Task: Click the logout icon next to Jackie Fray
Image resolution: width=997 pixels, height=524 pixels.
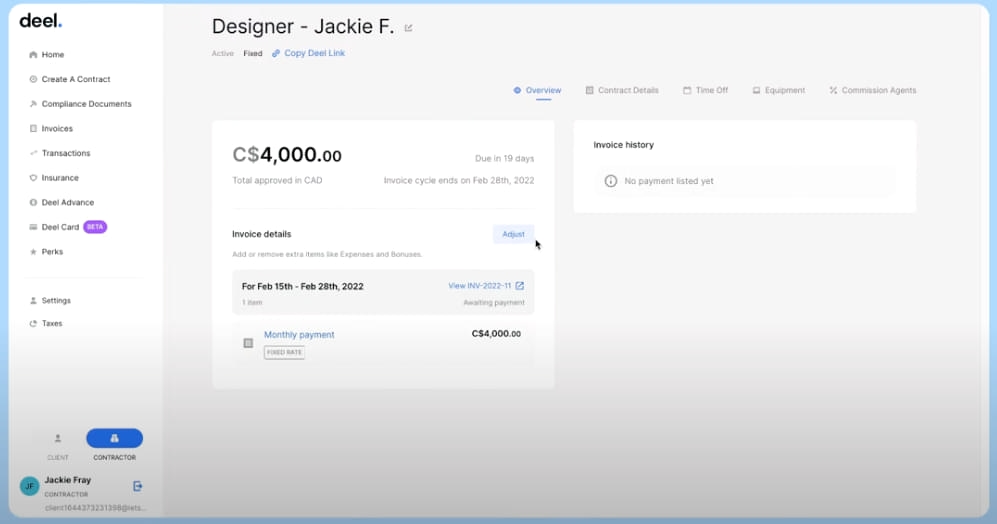Action: pos(137,486)
